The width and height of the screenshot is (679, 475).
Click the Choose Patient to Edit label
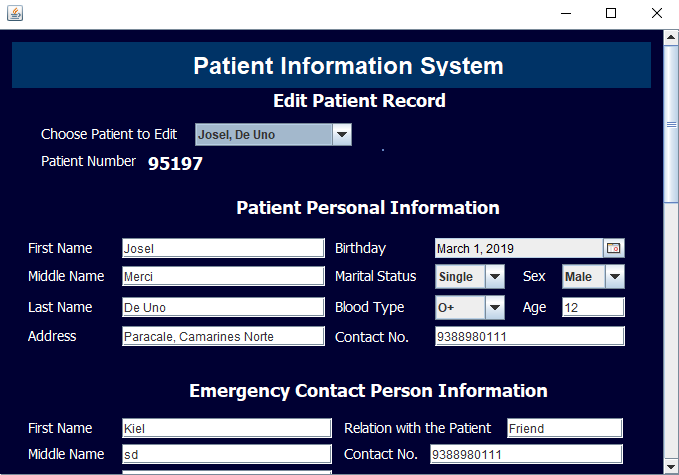pos(109,134)
